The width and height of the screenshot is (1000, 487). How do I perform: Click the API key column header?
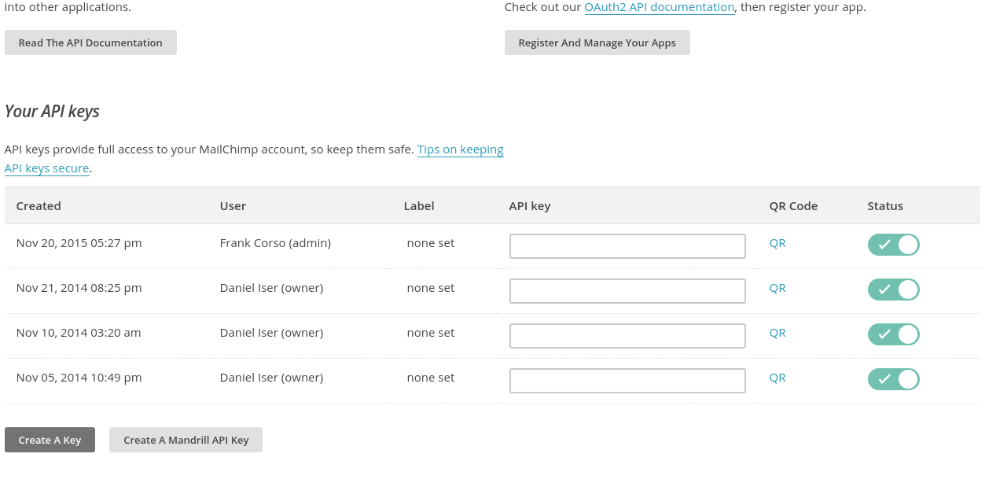tap(529, 206)
